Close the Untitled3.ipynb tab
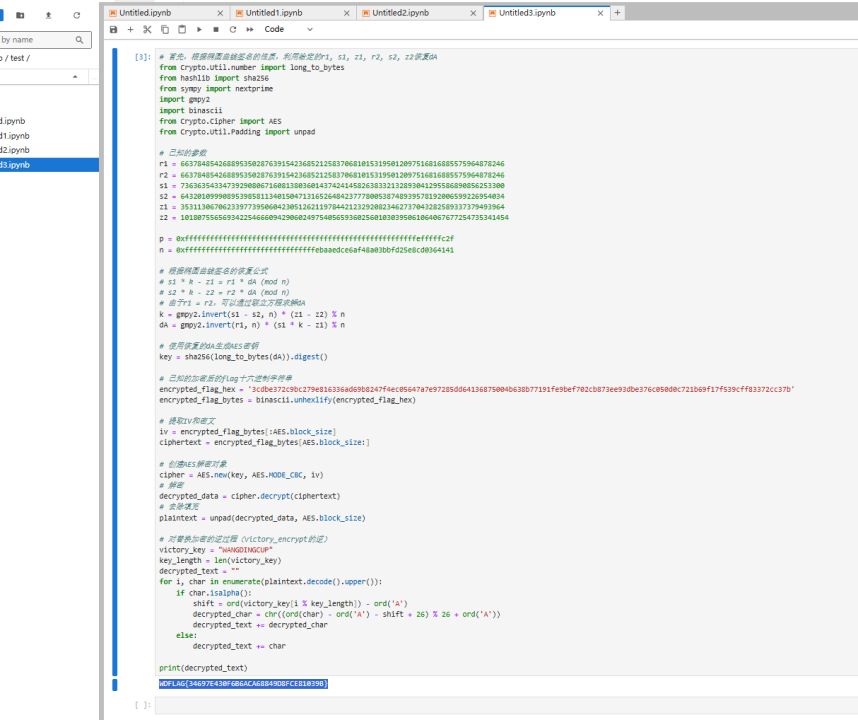858x720 pixels. (600, 13)
